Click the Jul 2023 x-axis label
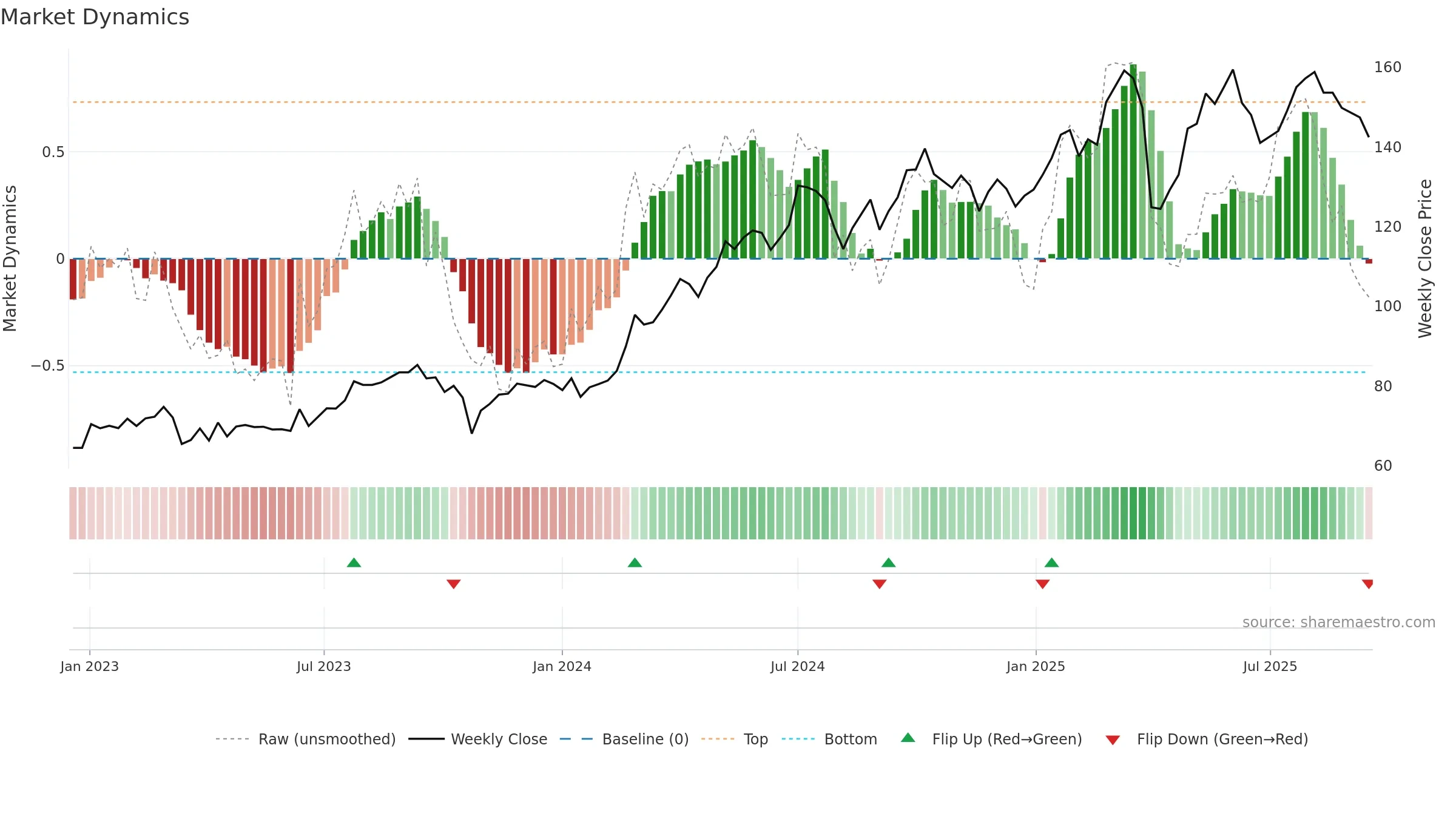Screen dimensions: 1456x819 324,666
